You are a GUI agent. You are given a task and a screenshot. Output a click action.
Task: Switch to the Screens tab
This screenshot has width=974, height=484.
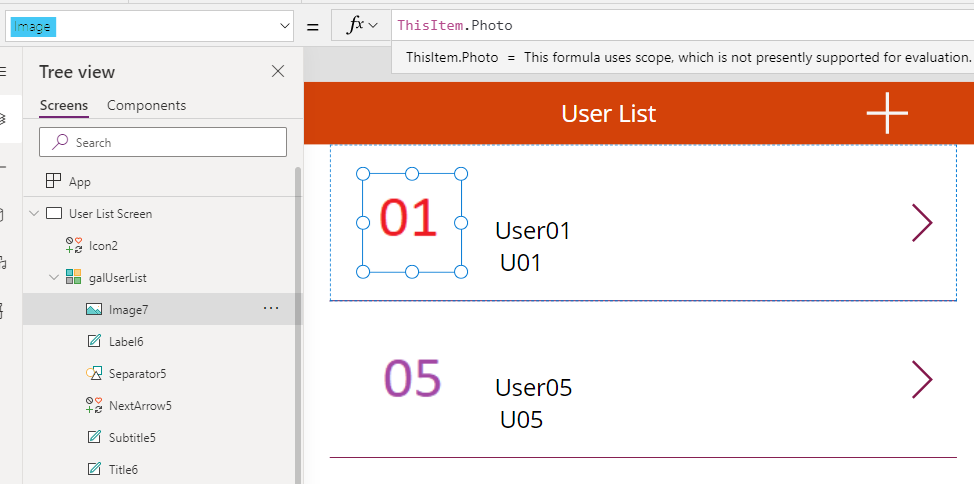pyautogui.click(x=64, y=105)
